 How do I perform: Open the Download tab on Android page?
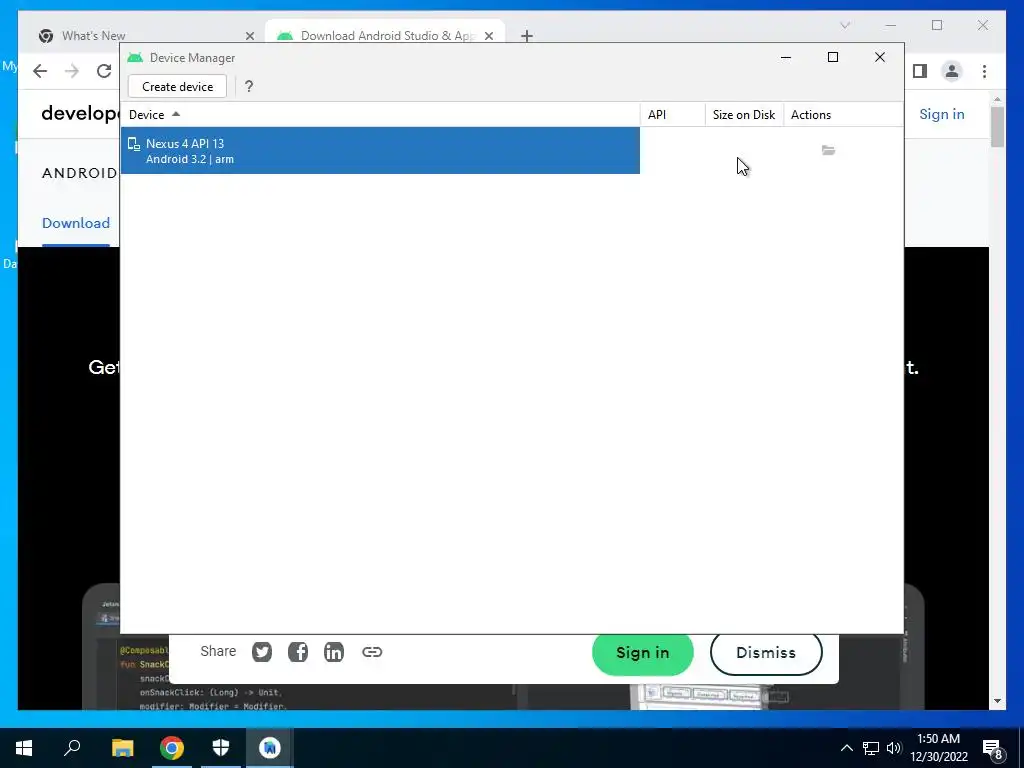76,223
